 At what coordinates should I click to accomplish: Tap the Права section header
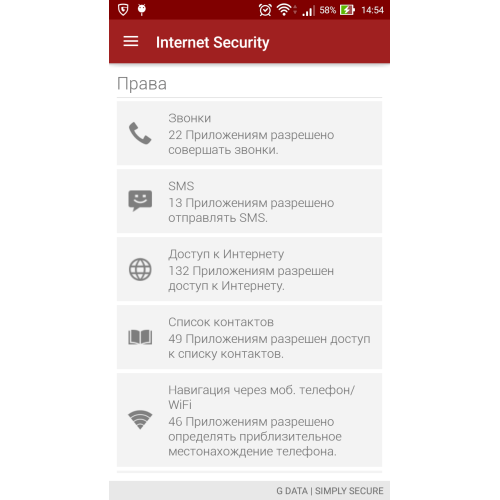pos(142,84)
